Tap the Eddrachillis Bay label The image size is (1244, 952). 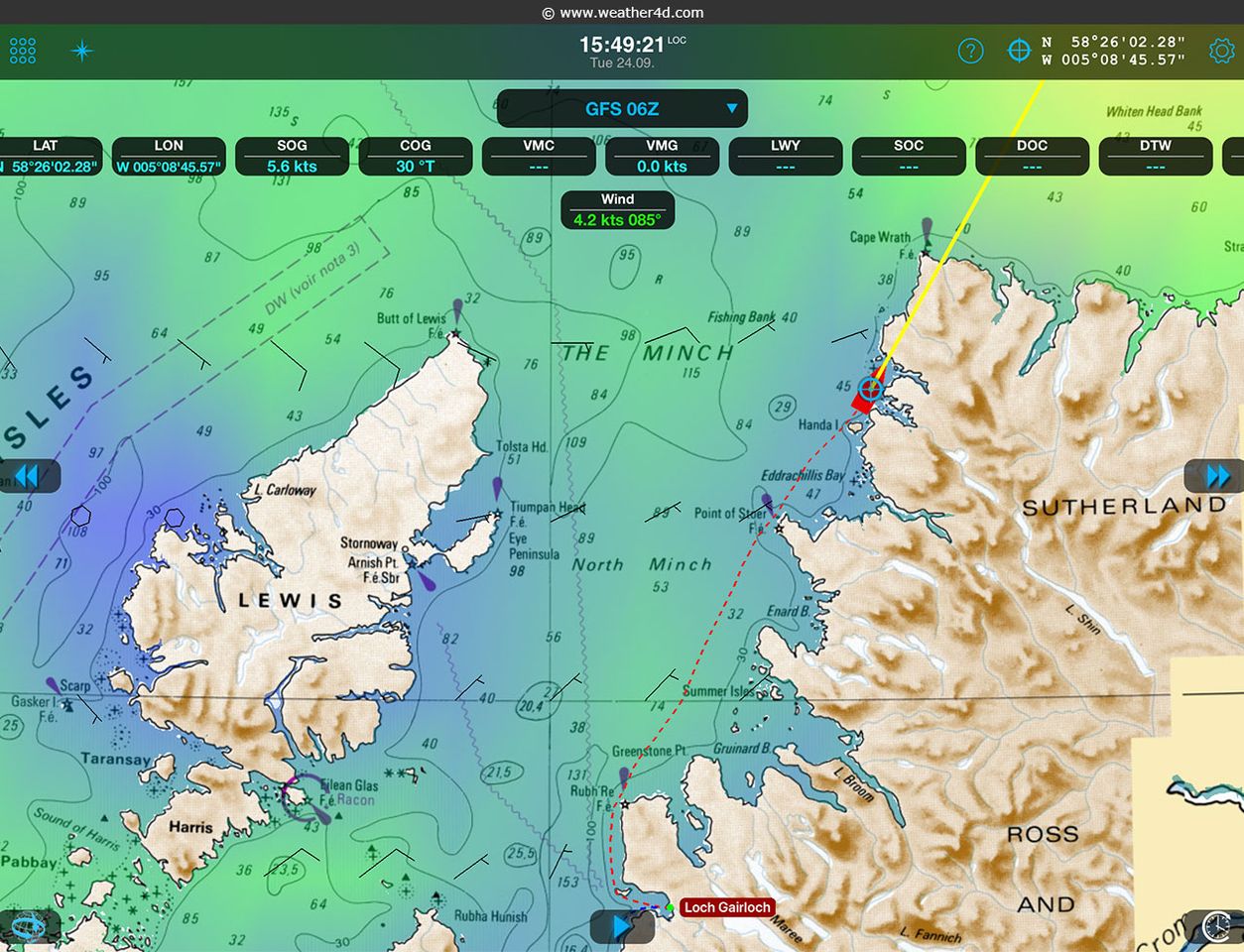click(x=803, y=476)
